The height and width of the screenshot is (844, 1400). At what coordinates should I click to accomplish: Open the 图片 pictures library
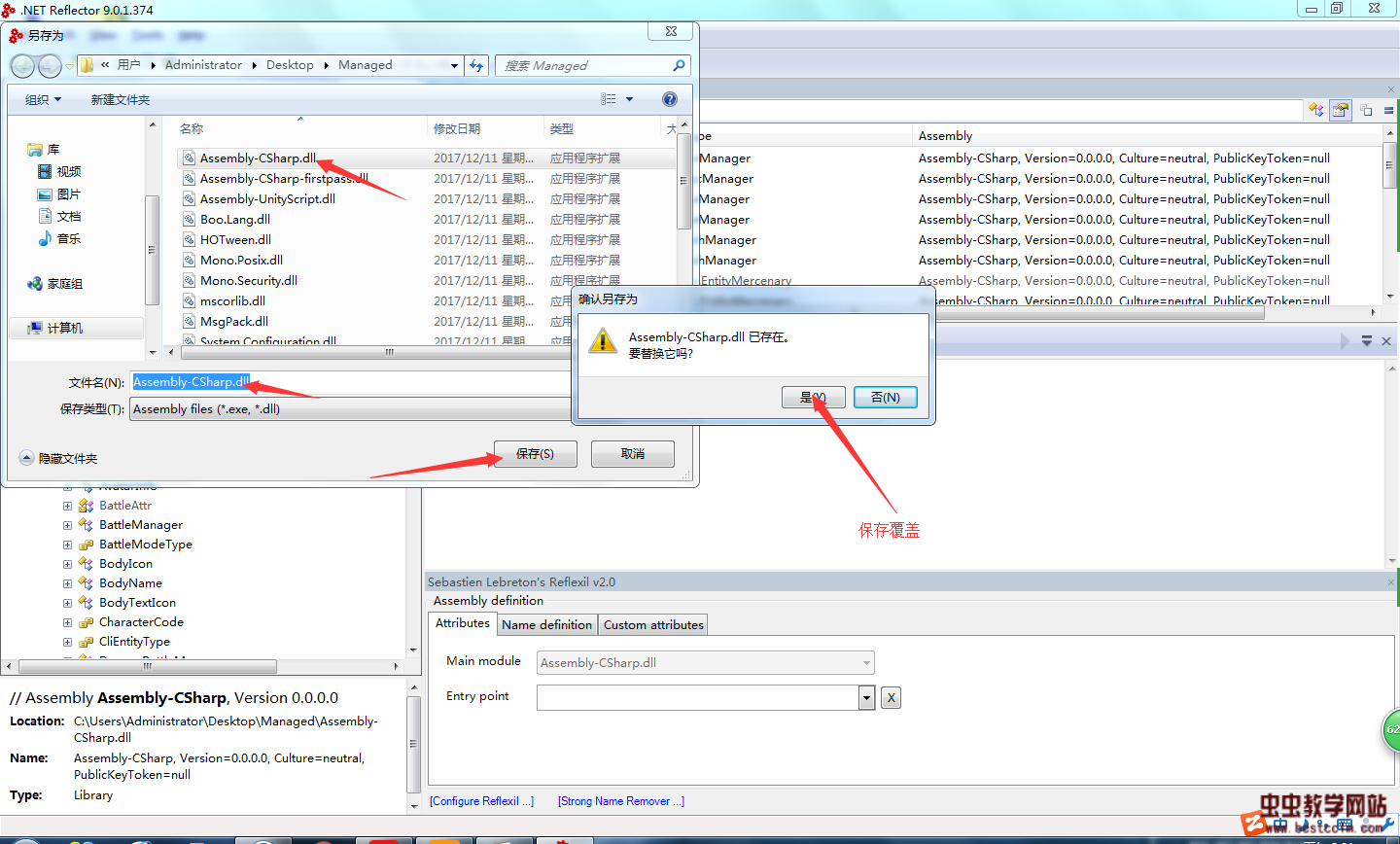(x=59, y=194)
